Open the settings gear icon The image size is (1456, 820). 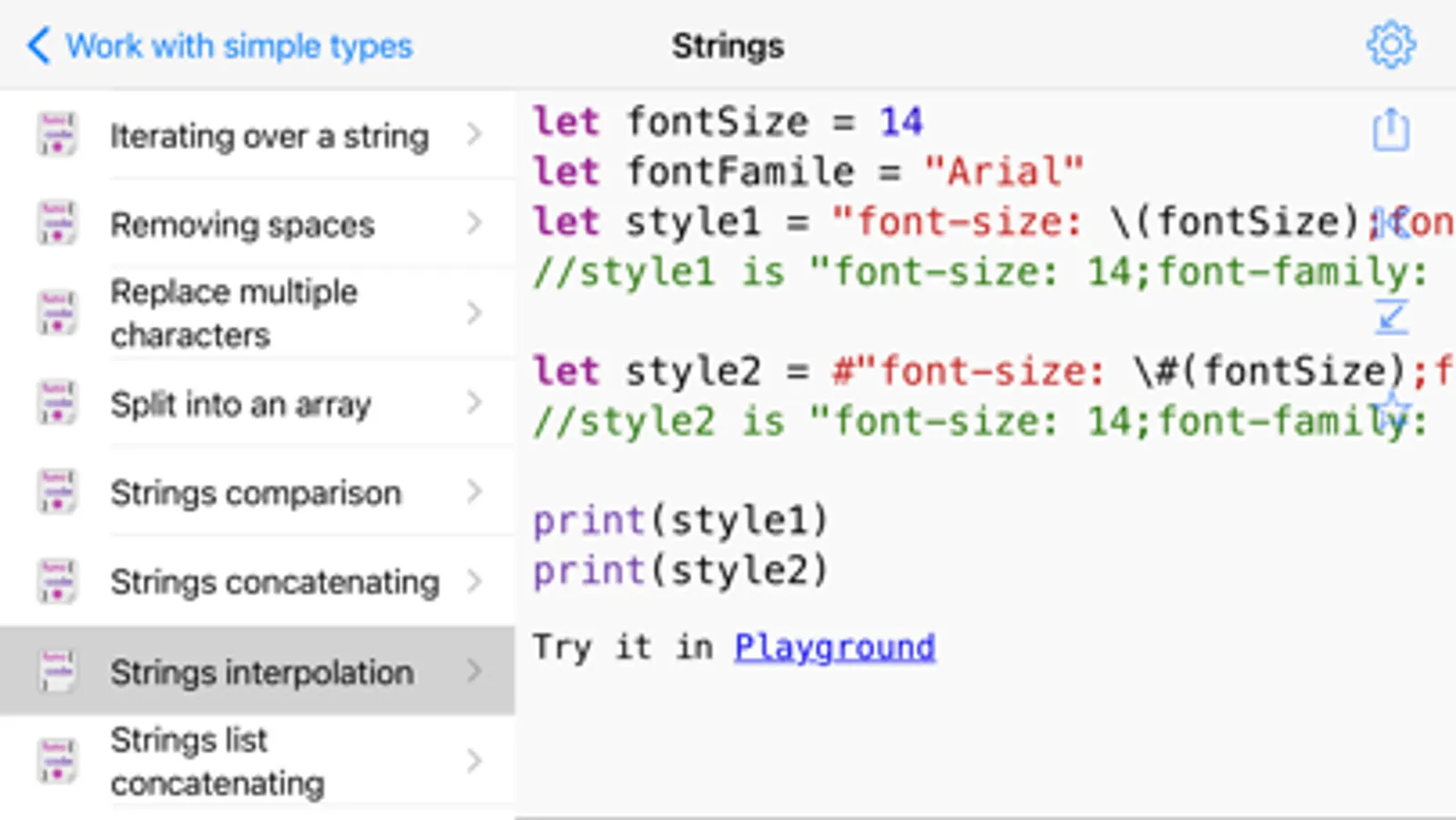pos(1390,45)
